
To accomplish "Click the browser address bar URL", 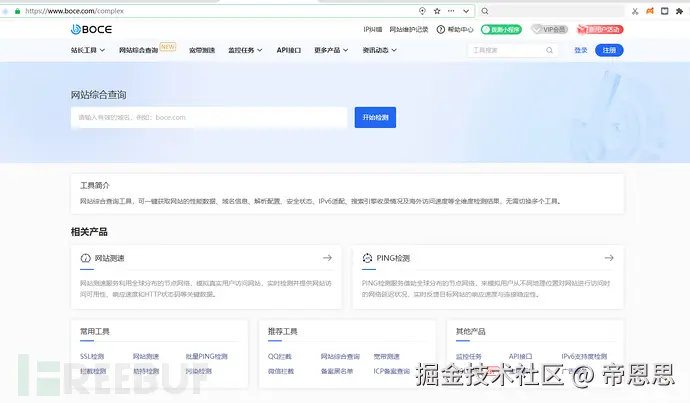I will click(74, 11).
